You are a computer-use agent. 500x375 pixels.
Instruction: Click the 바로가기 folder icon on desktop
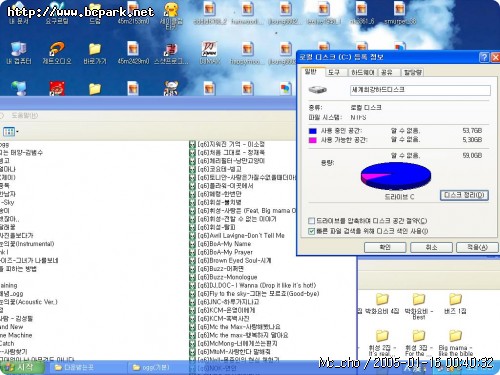(x=95, y=49)
